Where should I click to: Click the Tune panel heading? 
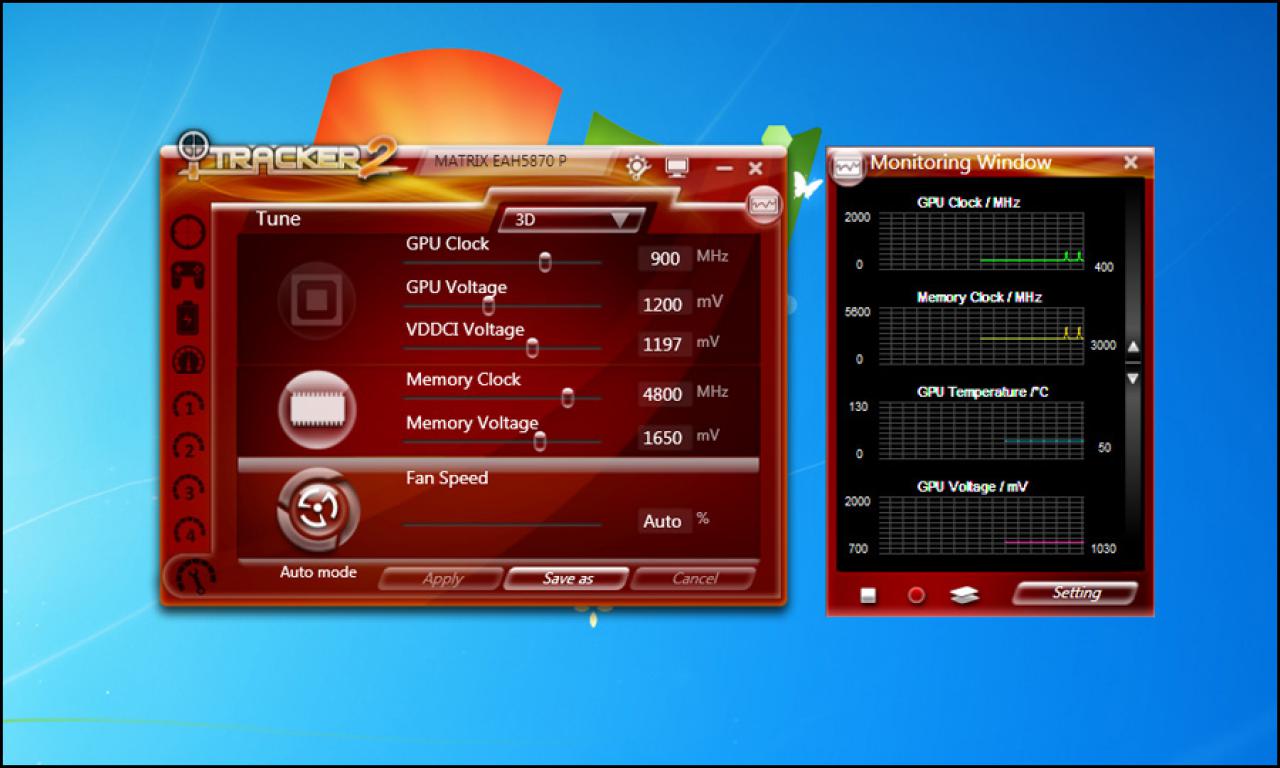278,218
